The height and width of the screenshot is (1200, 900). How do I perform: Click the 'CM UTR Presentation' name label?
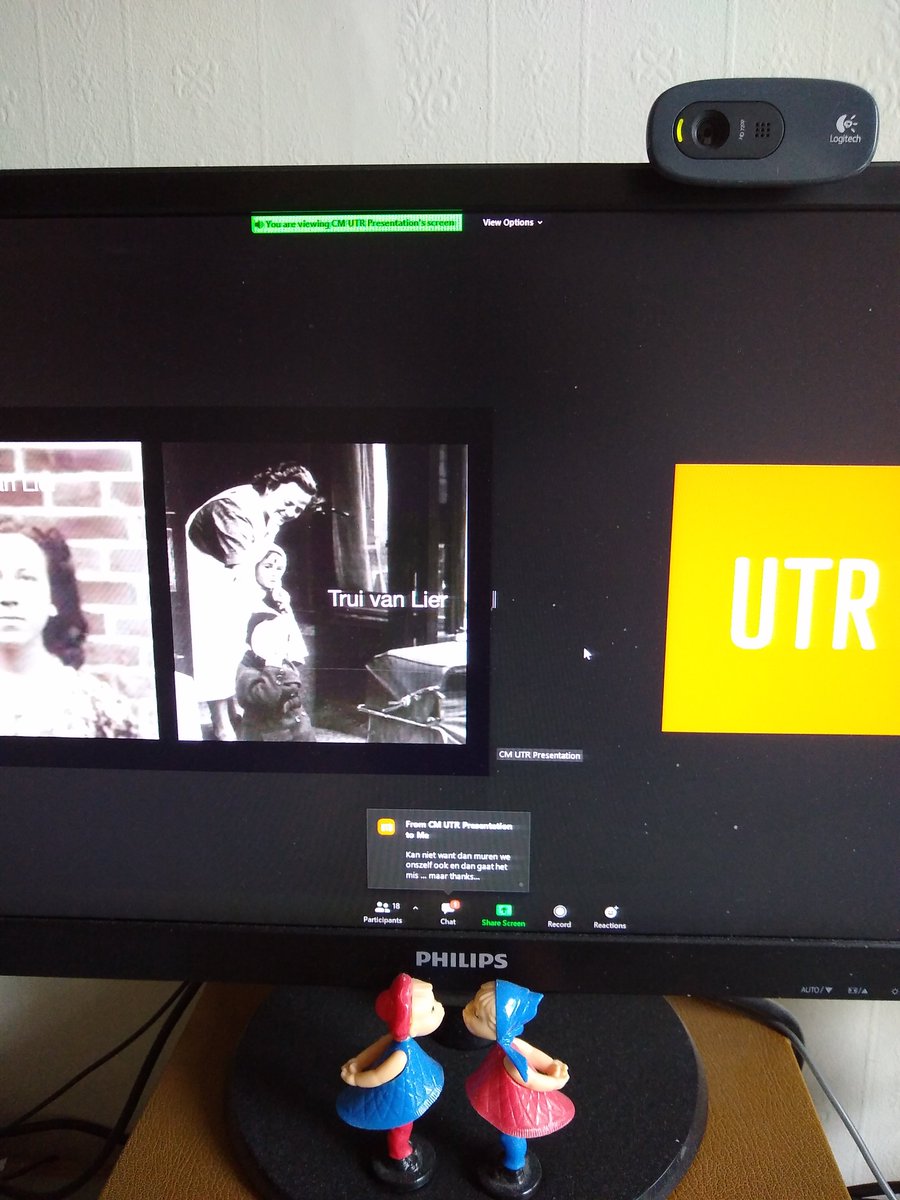[x=540, y=755]
